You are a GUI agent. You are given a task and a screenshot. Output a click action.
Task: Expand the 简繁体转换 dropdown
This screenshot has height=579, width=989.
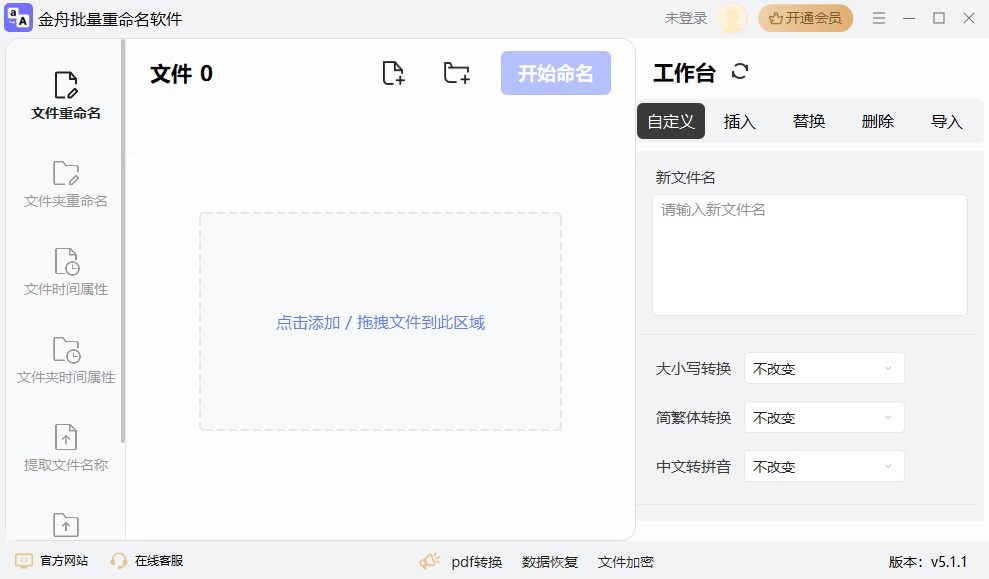[x=823, y=417]
